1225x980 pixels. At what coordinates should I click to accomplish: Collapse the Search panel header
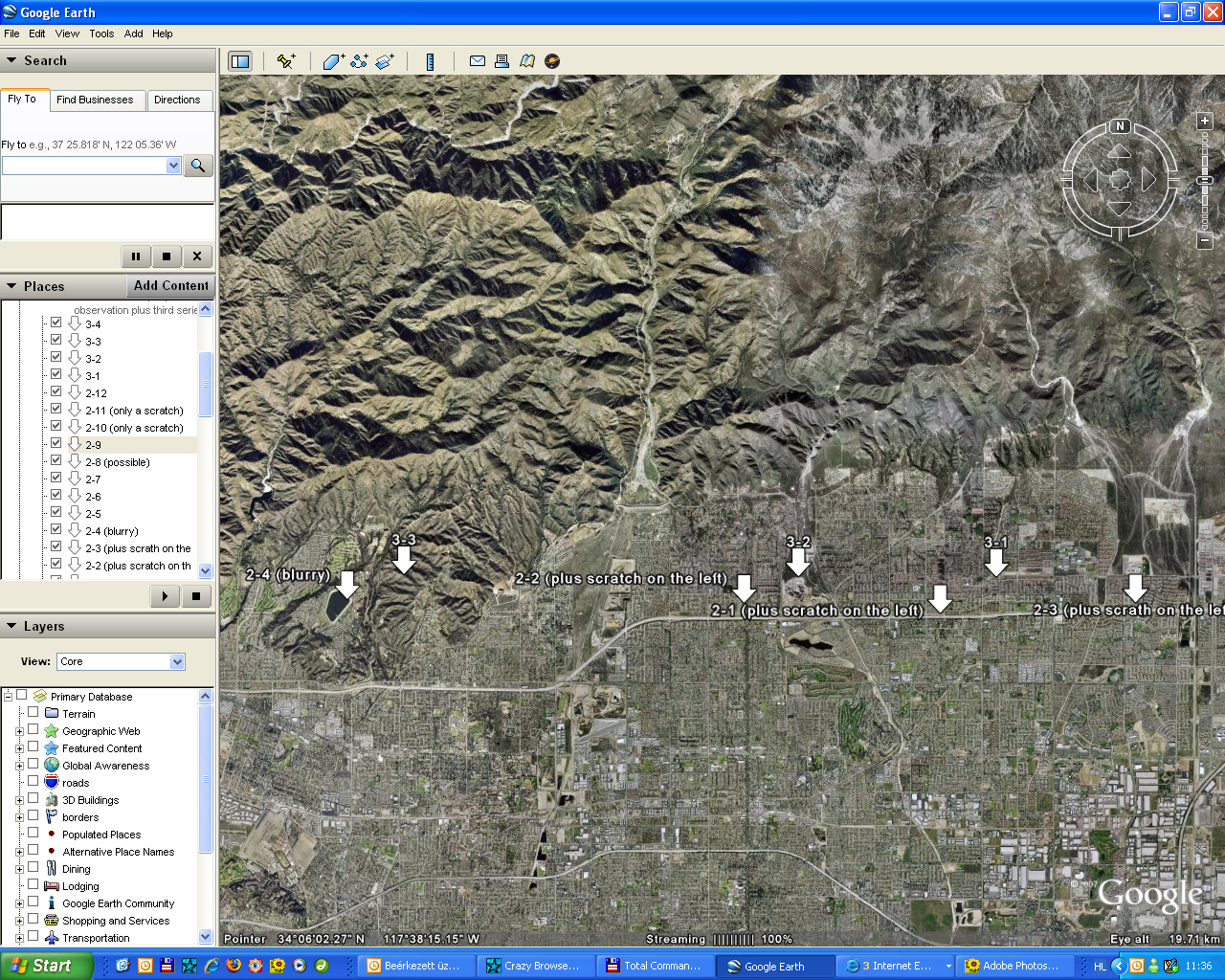click(x=107, y=60)
